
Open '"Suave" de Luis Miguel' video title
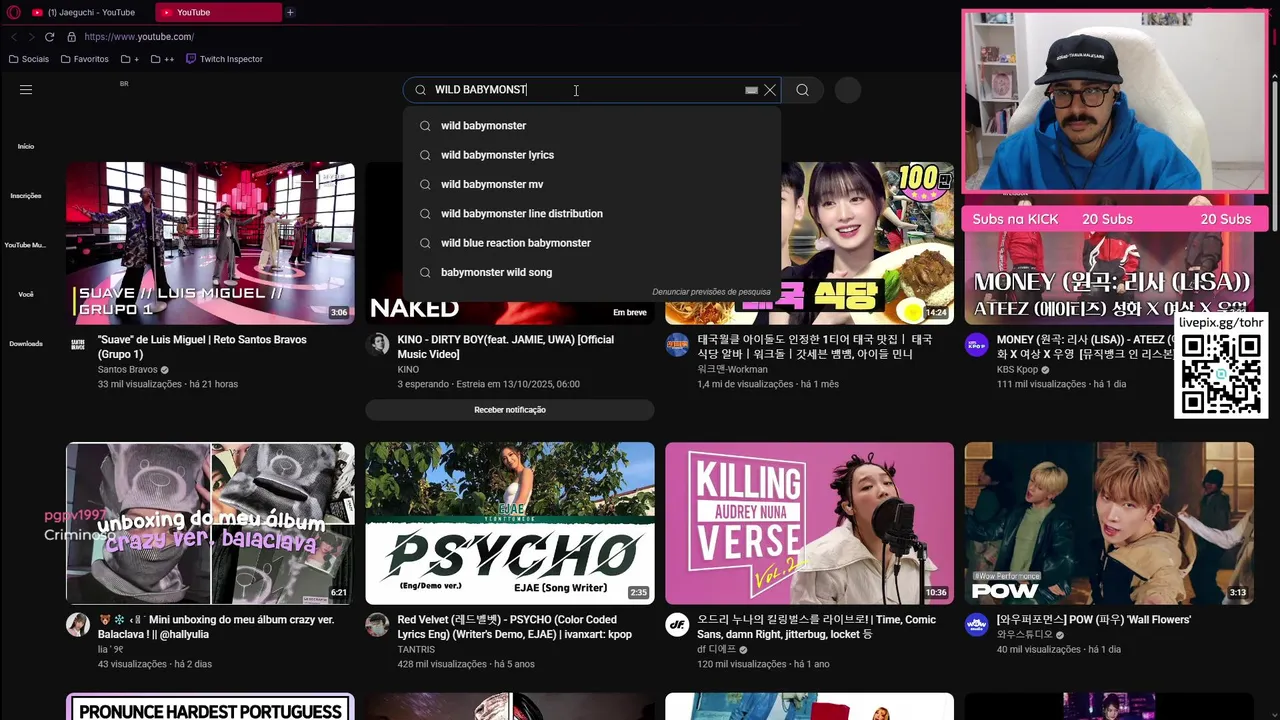[x=202, y=347]
